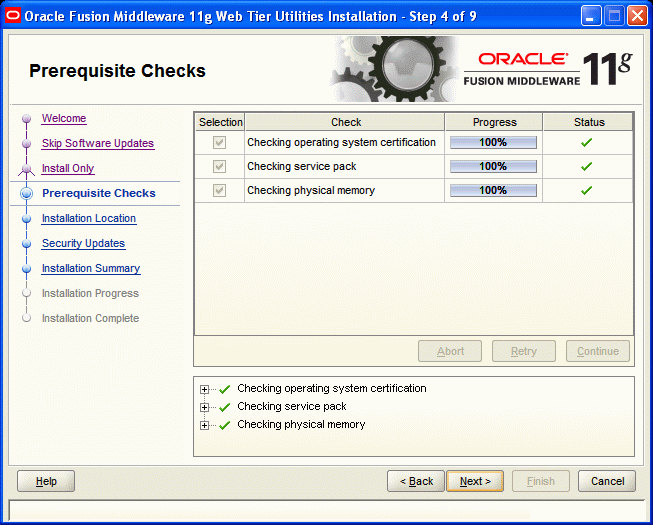The width and height of the screenshot is (653, 525).
Task: Click progress bar for physical memory check
Action: 493,190
